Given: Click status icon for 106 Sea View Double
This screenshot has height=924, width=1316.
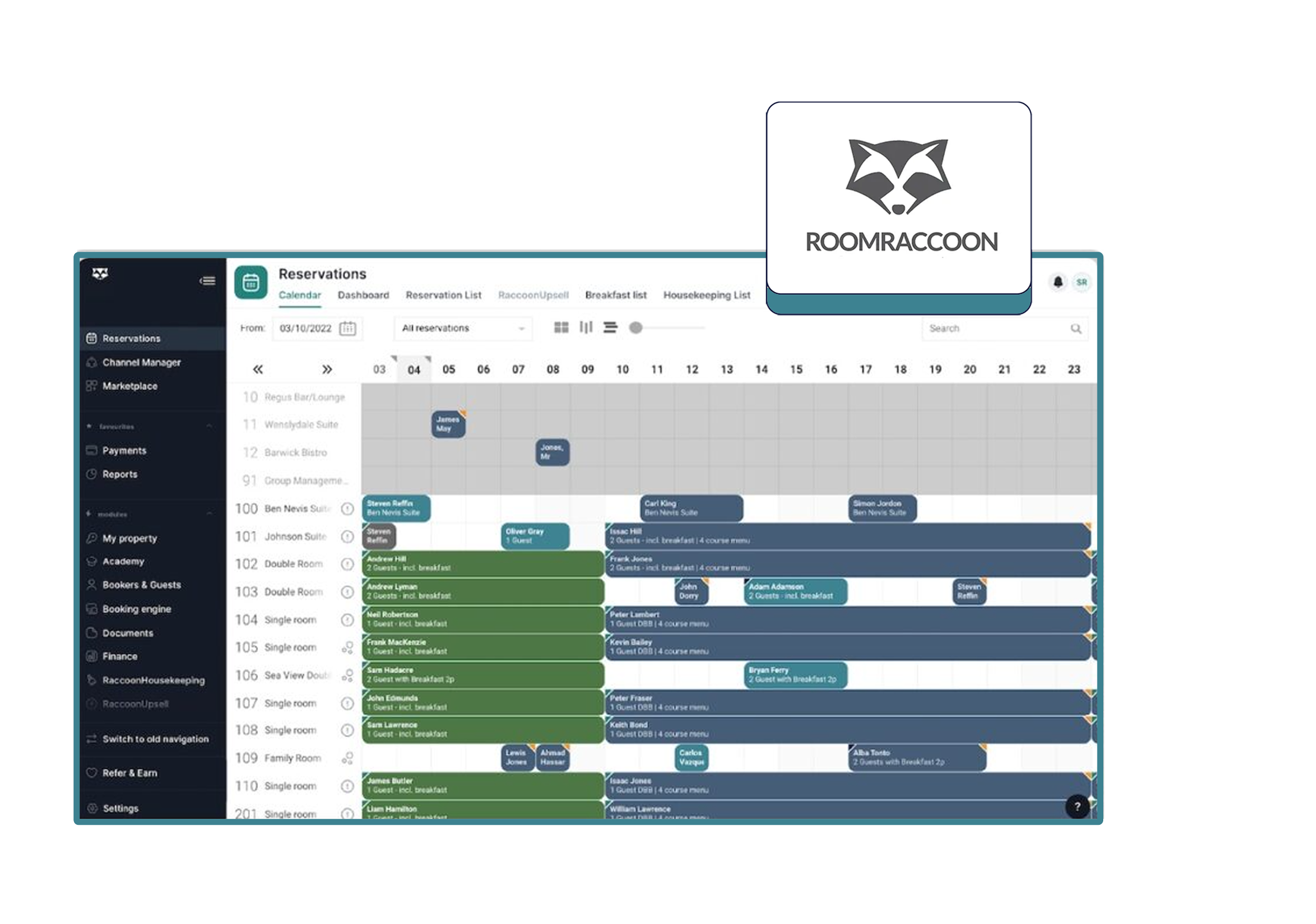Looking at the screenshot, I should (348, 675).
